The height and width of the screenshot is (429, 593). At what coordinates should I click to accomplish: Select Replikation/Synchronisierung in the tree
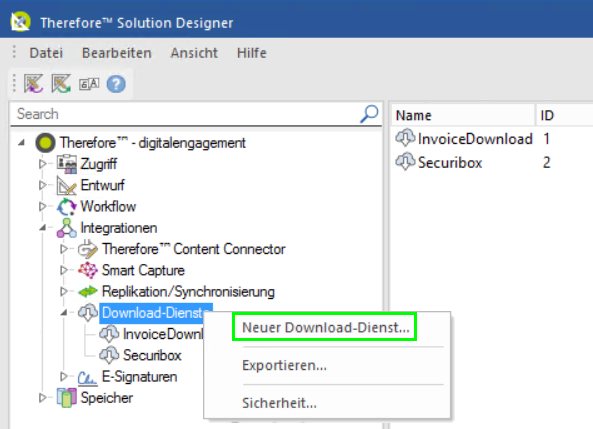click(188, 292)
